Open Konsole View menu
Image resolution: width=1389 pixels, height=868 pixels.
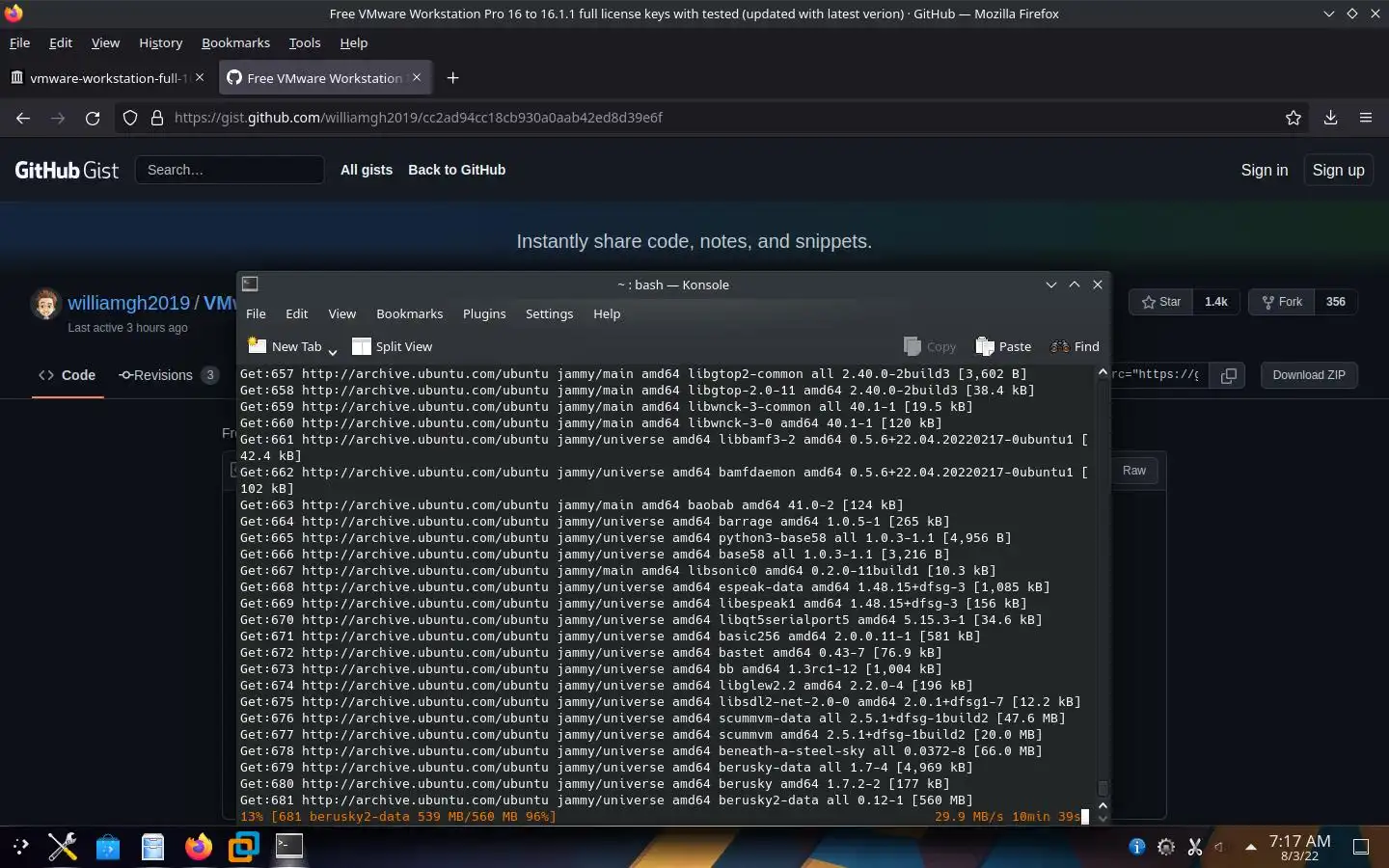coord(341,313)
